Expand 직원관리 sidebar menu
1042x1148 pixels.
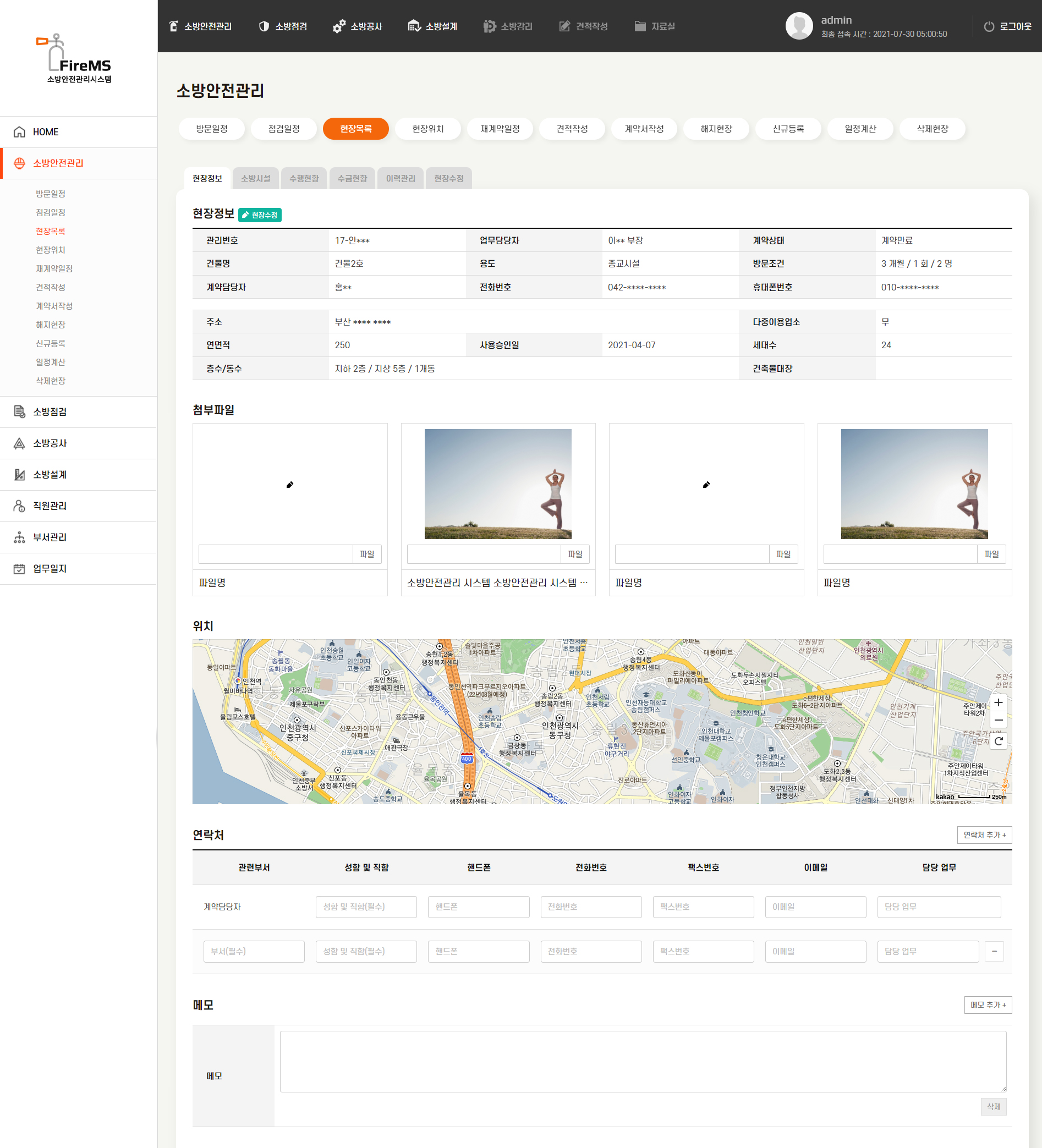(x=50, y=506)
